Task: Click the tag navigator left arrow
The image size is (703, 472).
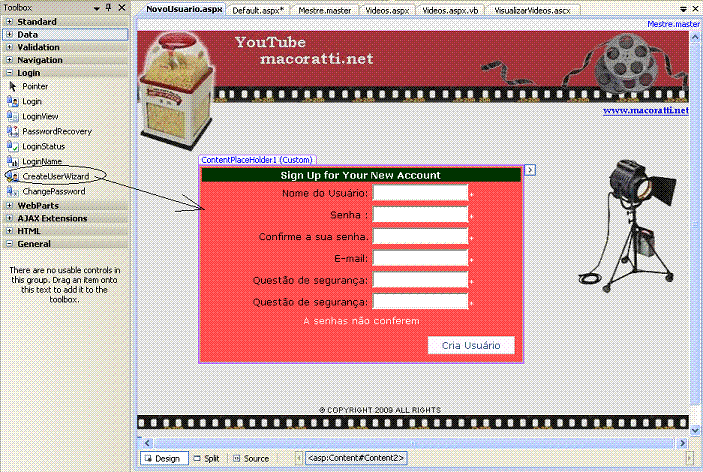Action: [x=299, y=458]
